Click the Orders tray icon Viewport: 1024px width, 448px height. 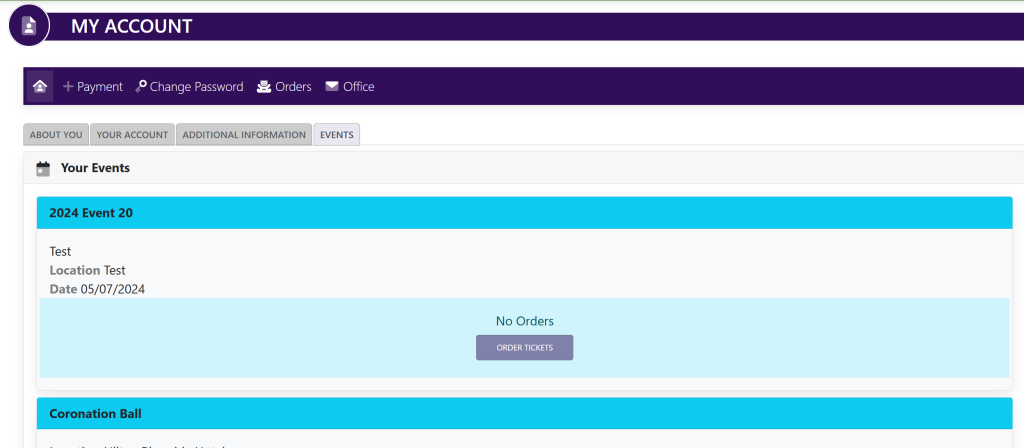264,87
